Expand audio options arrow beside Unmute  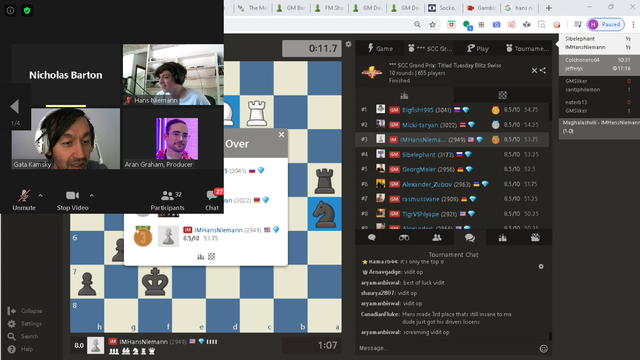[x=40, y=196]
